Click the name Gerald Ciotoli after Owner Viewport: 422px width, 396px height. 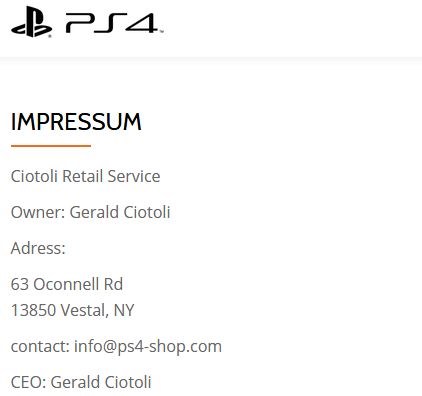[x=120, y=212]
